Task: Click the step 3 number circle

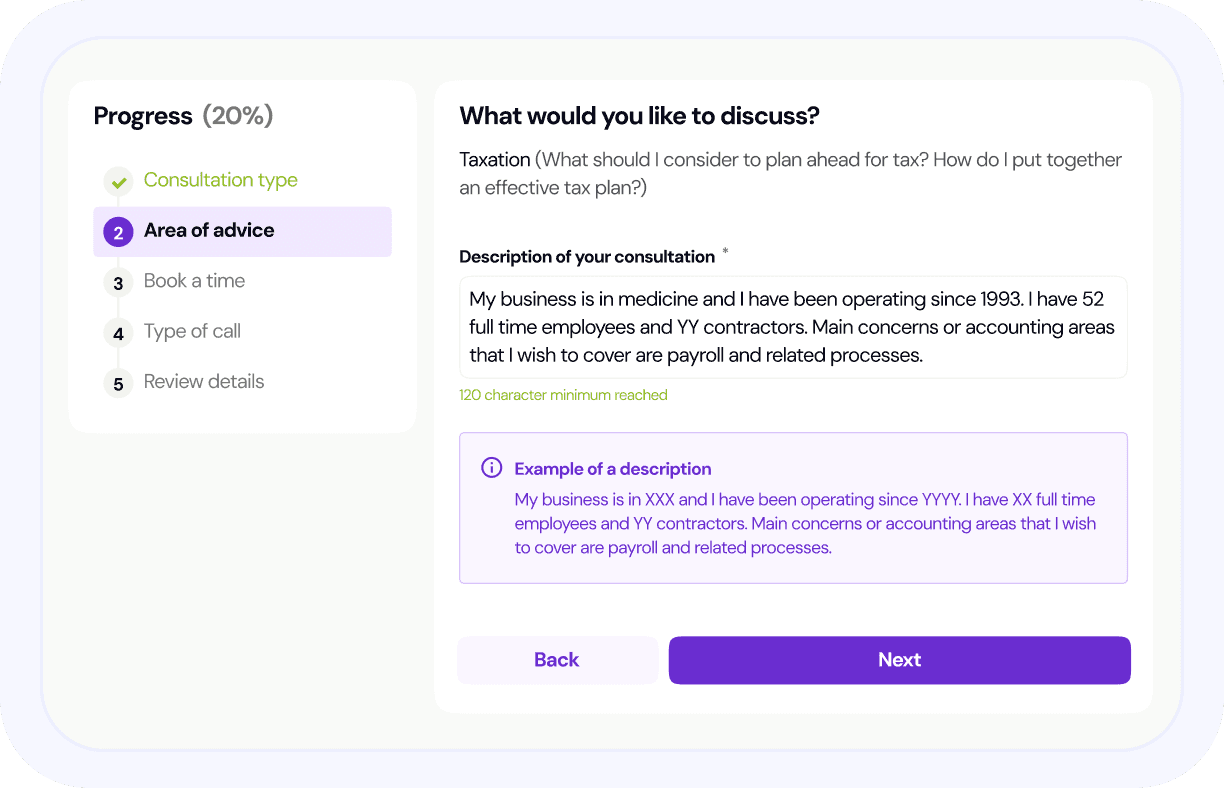Action: click(118, 283)
